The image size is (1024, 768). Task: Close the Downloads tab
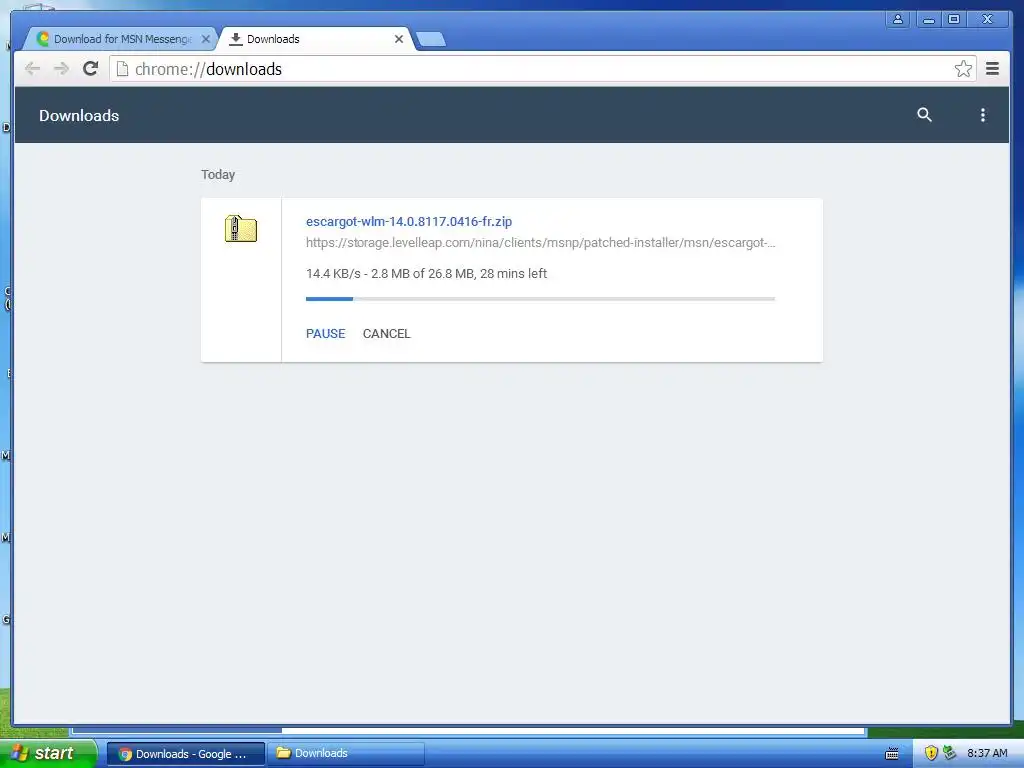click(398, 39)
